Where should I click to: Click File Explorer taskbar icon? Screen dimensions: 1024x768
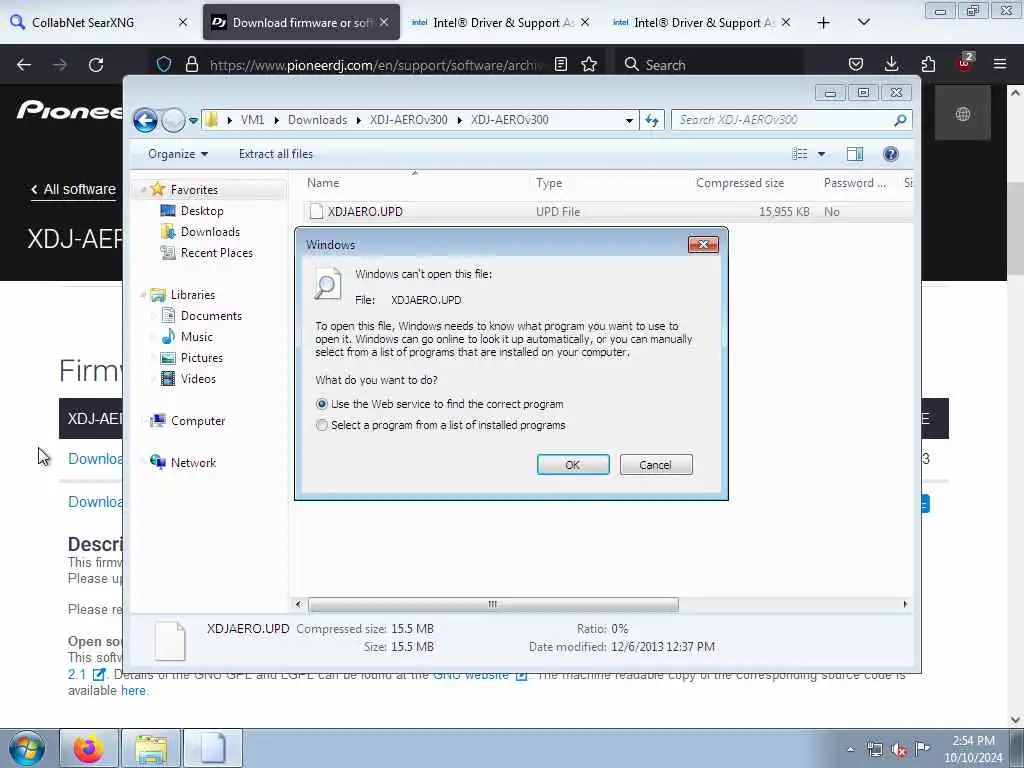[x=151, y=748]
